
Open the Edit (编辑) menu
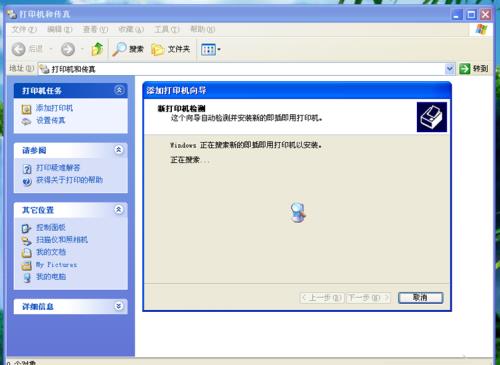[x=60, y=29]
